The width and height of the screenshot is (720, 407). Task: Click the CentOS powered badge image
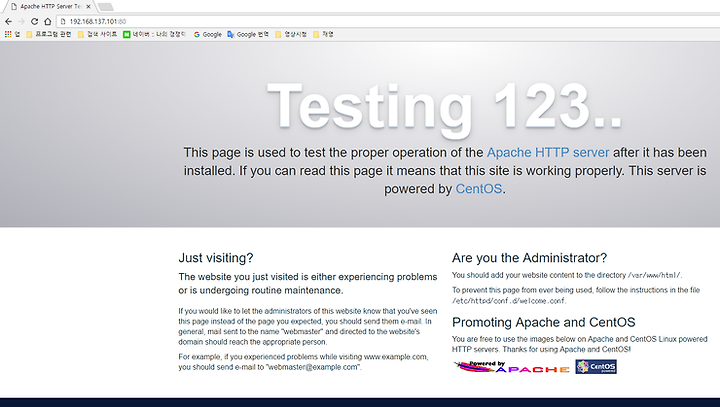[x=596, y=367]
